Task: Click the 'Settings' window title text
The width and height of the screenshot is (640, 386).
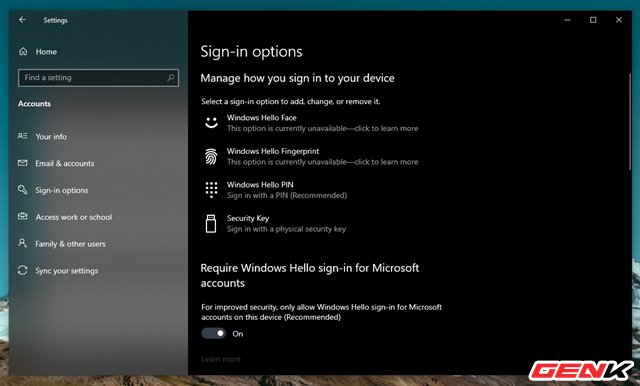Action: coord(56,20)
